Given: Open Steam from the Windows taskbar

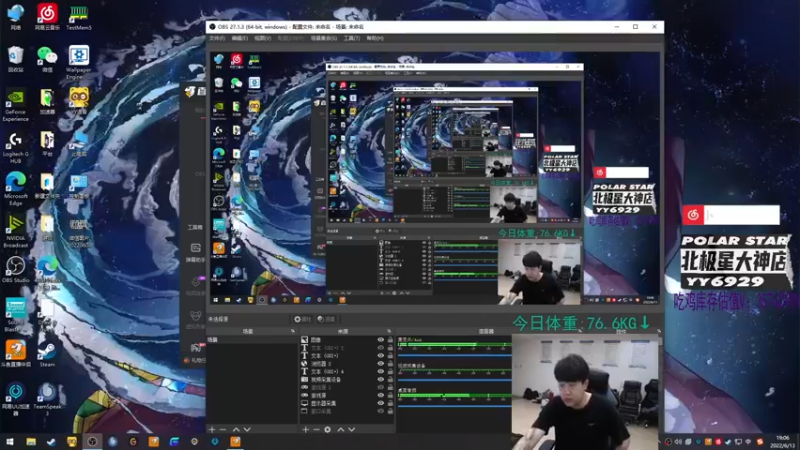Looking at the screenshot, I should point(51,441).
